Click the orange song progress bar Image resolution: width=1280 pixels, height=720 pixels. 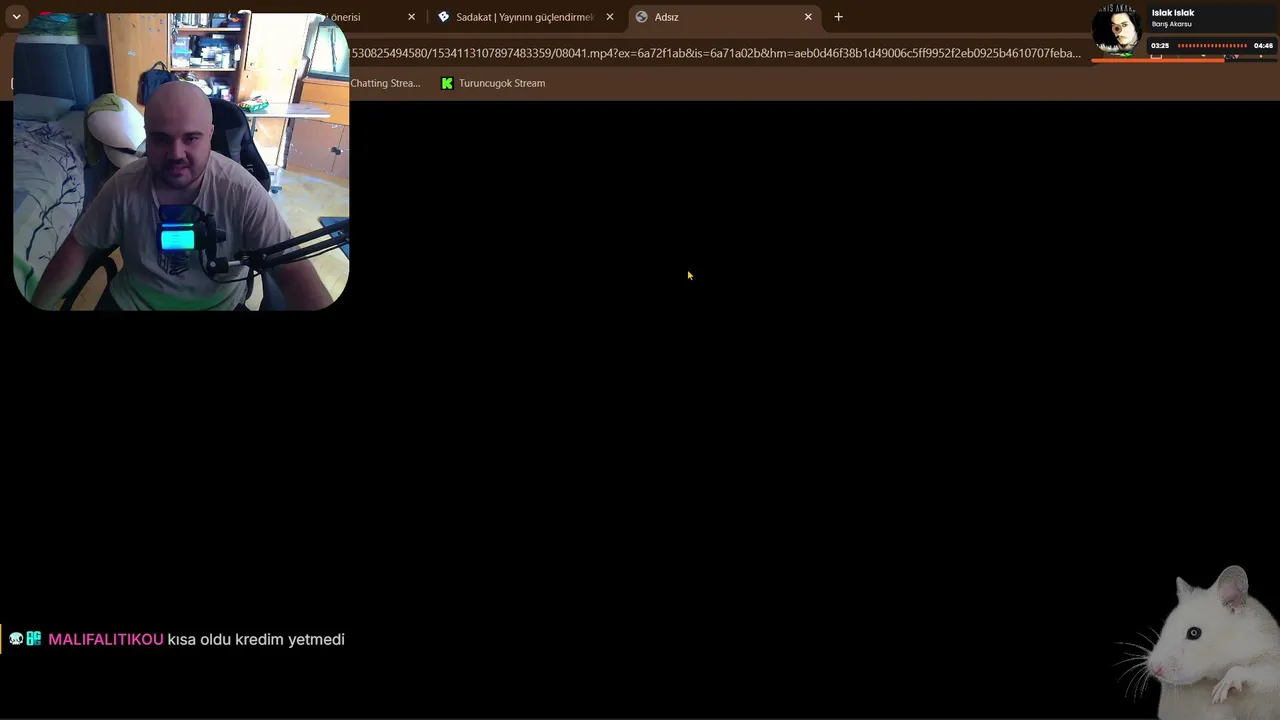click(1158, 60)
